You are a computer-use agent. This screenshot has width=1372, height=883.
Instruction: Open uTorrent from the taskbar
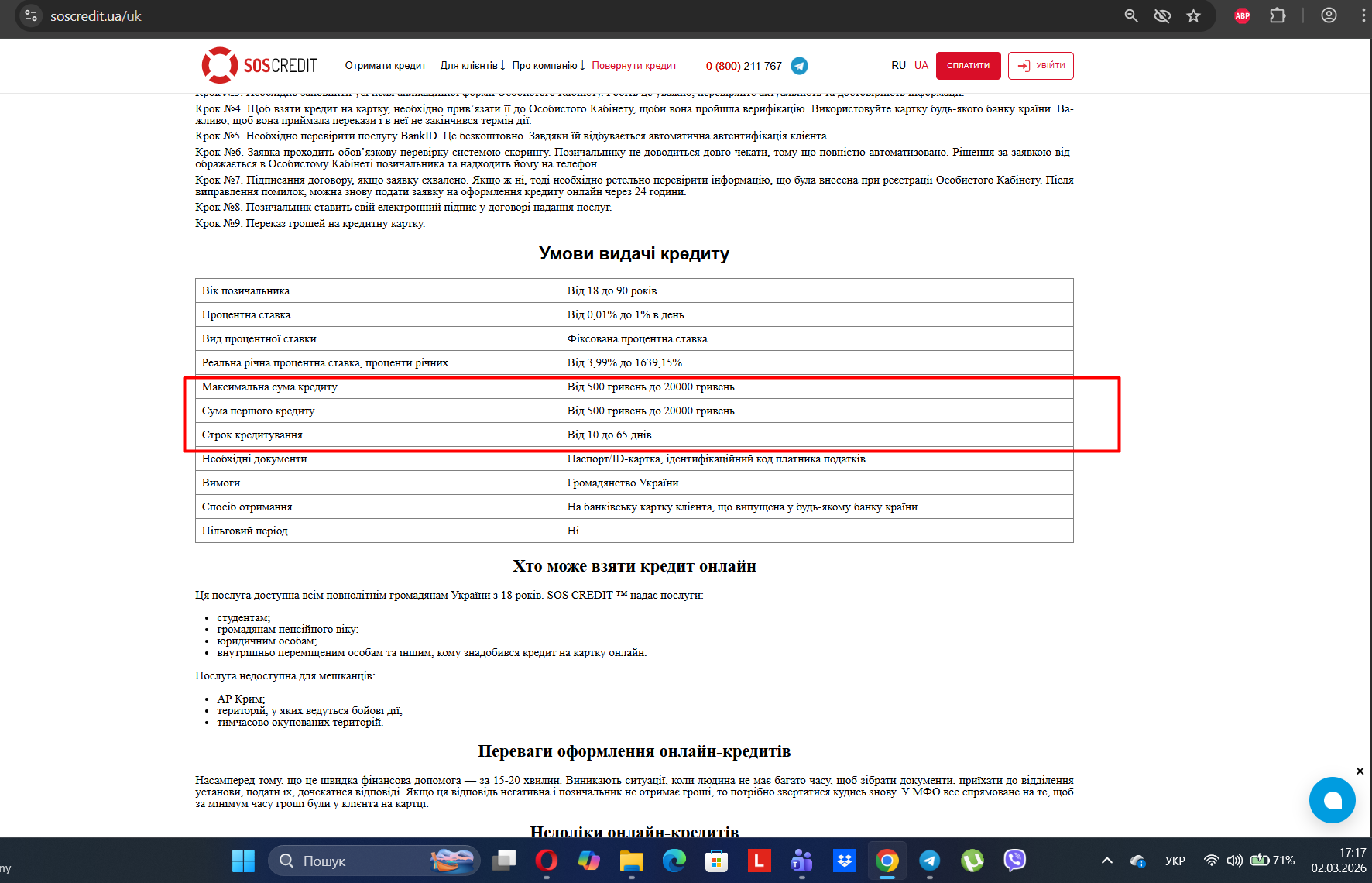972,861
